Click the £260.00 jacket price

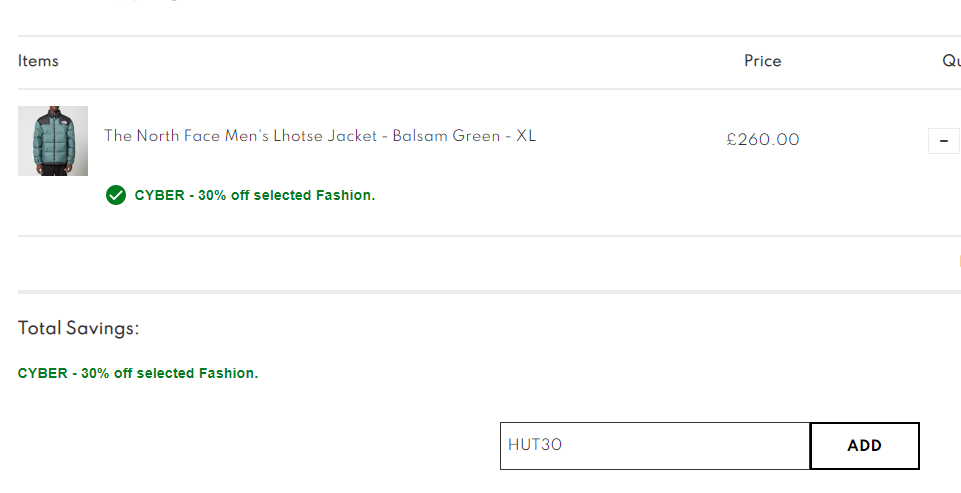(762, 140)
